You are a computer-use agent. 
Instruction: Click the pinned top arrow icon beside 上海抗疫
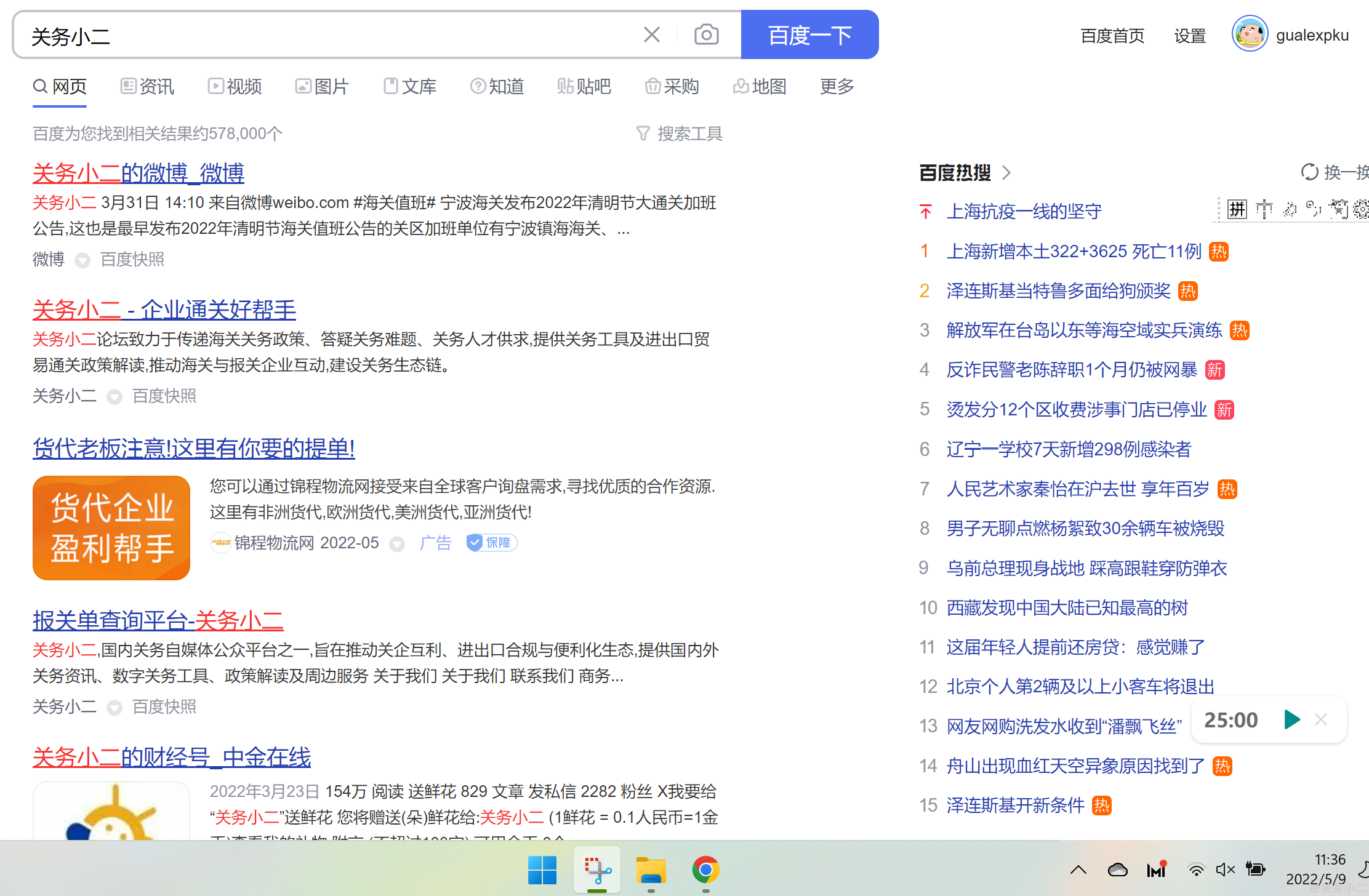point(925,212)
